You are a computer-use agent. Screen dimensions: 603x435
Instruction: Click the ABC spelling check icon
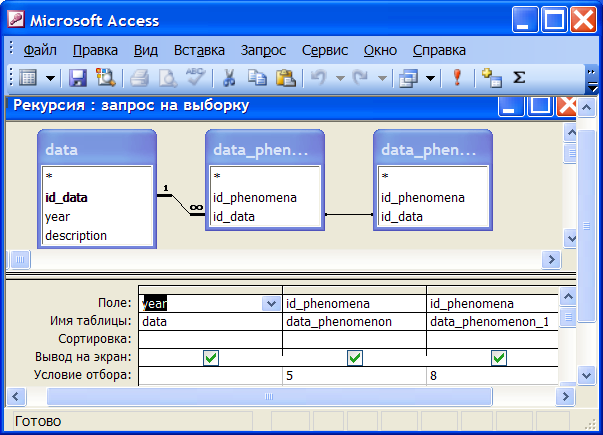pyautogui.click(x=195, y=77)
